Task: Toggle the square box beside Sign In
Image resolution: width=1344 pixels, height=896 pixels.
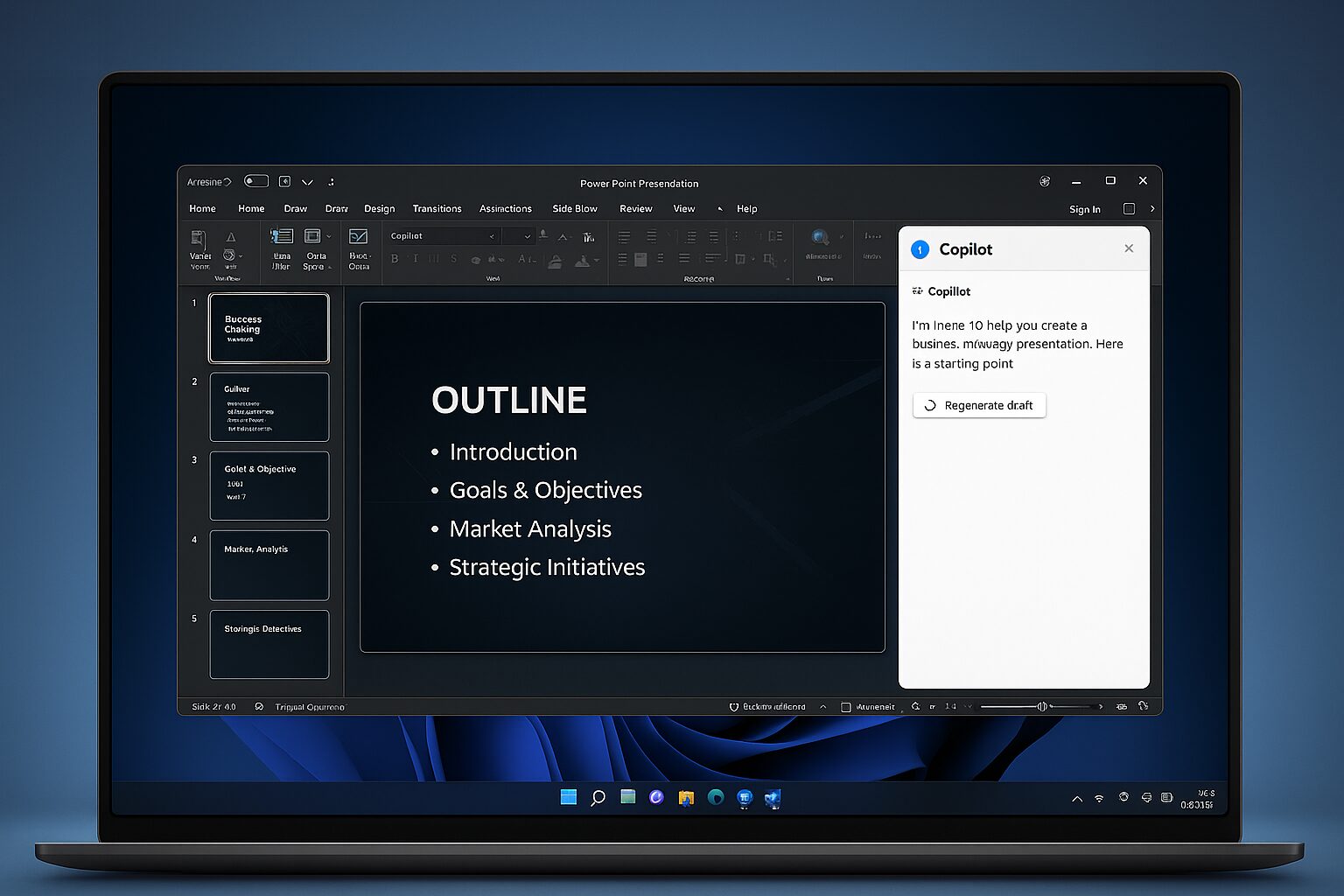Action: [1129, 209]
